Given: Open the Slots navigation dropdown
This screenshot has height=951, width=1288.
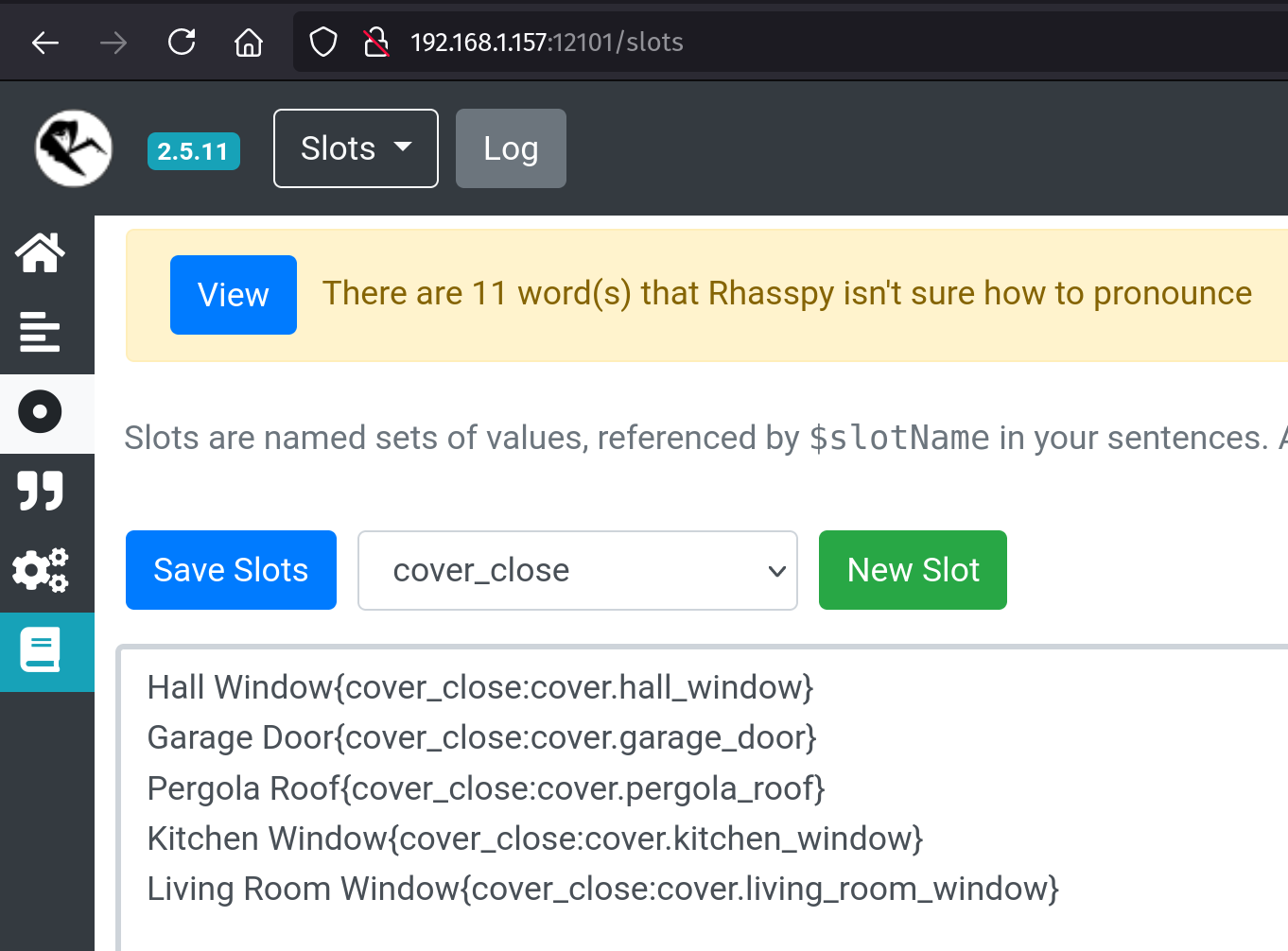Looking at the screenshot, I should pos(355,148).
